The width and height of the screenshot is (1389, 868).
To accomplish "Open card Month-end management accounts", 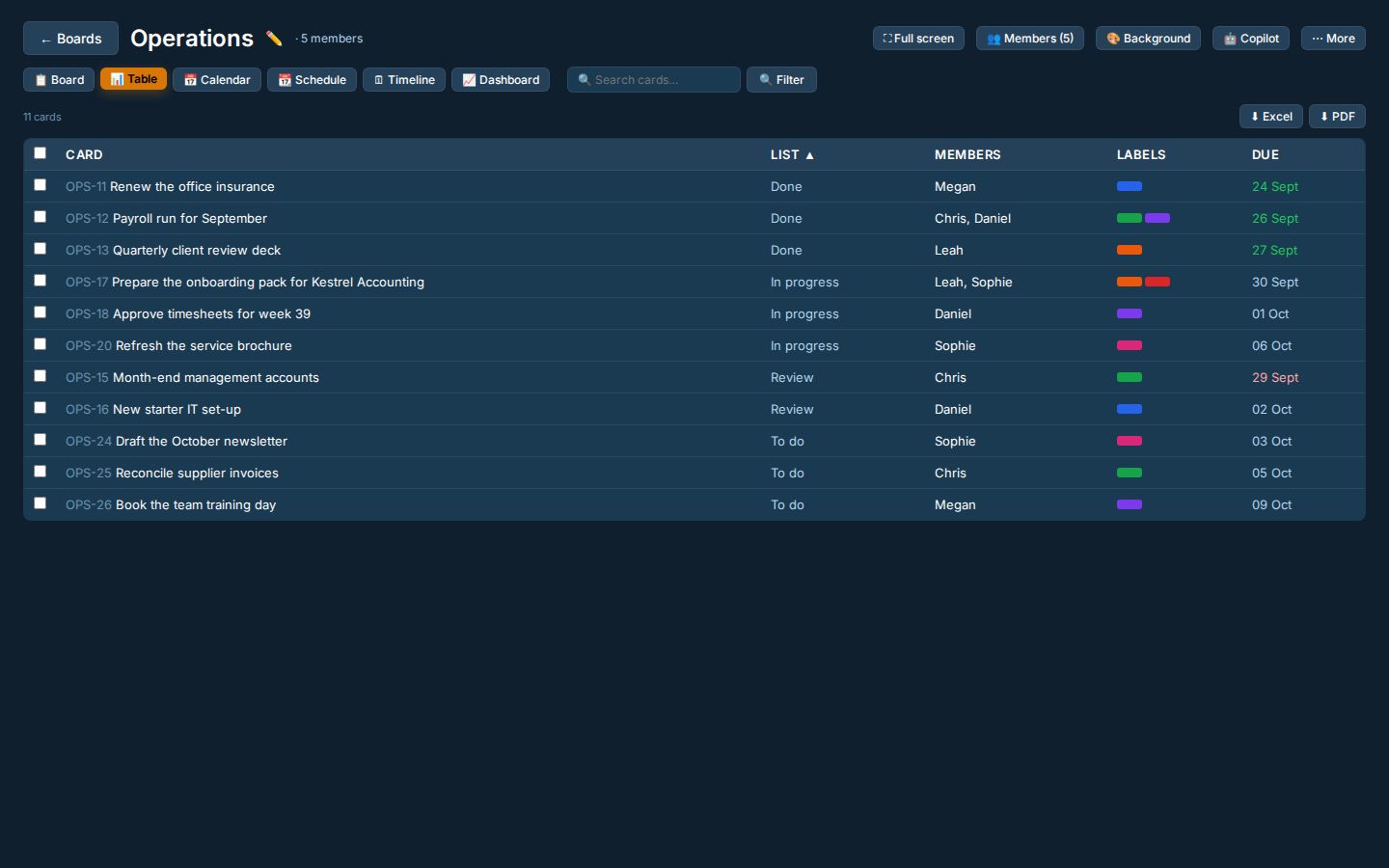I will point(216,377).
